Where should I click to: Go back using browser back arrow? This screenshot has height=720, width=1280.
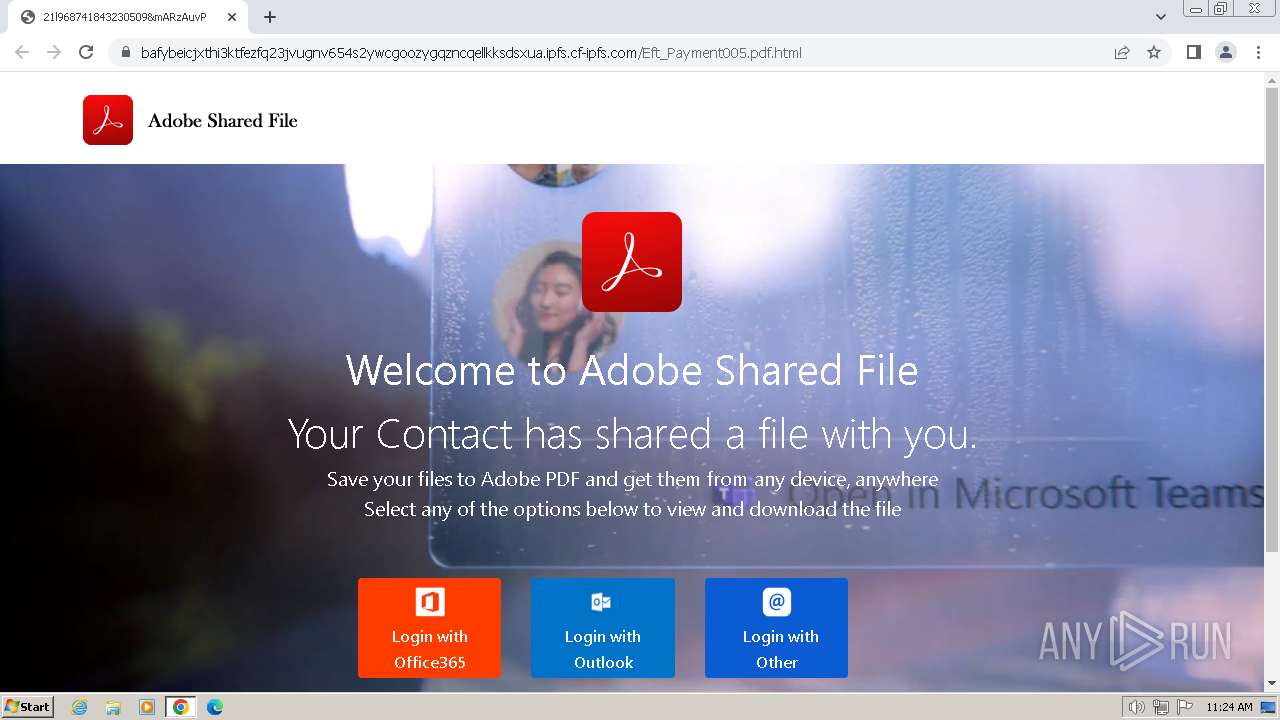[x=22, y=52]
